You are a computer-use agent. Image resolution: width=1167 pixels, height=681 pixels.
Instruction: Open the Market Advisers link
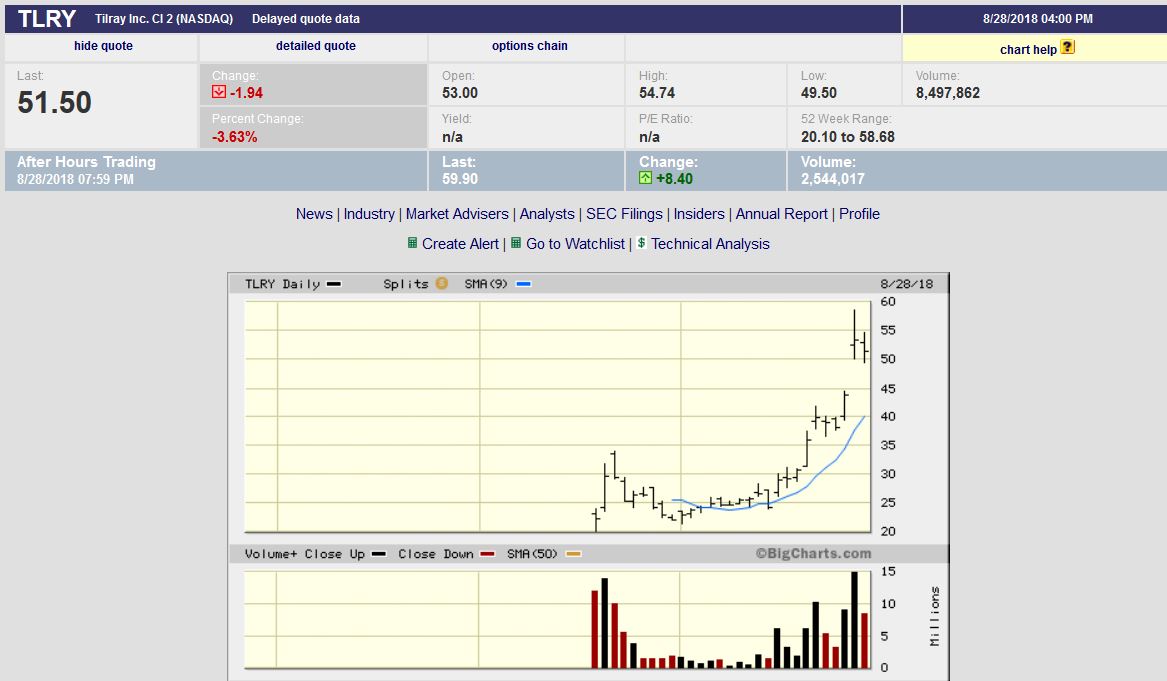click(x=457, y=214)
